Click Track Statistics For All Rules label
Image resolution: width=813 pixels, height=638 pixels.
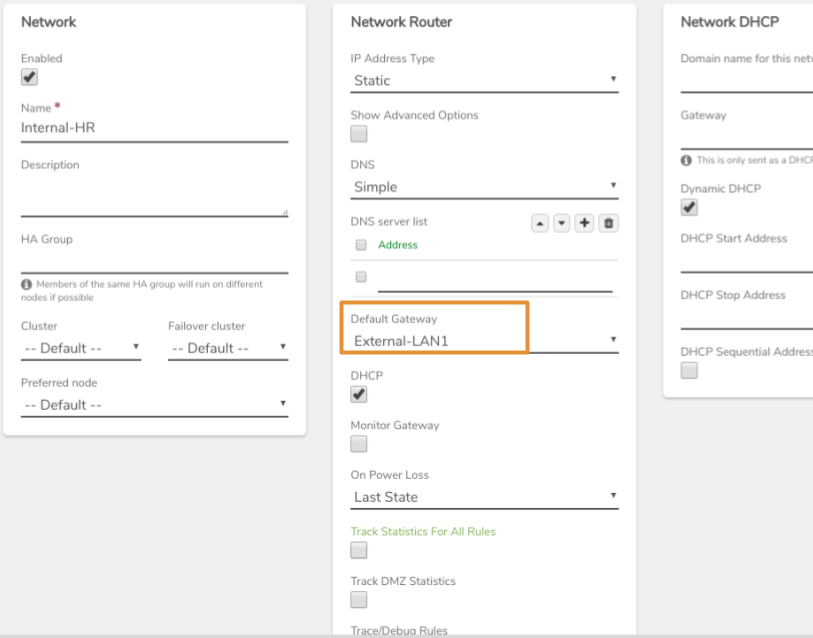(x=423, y=532)
